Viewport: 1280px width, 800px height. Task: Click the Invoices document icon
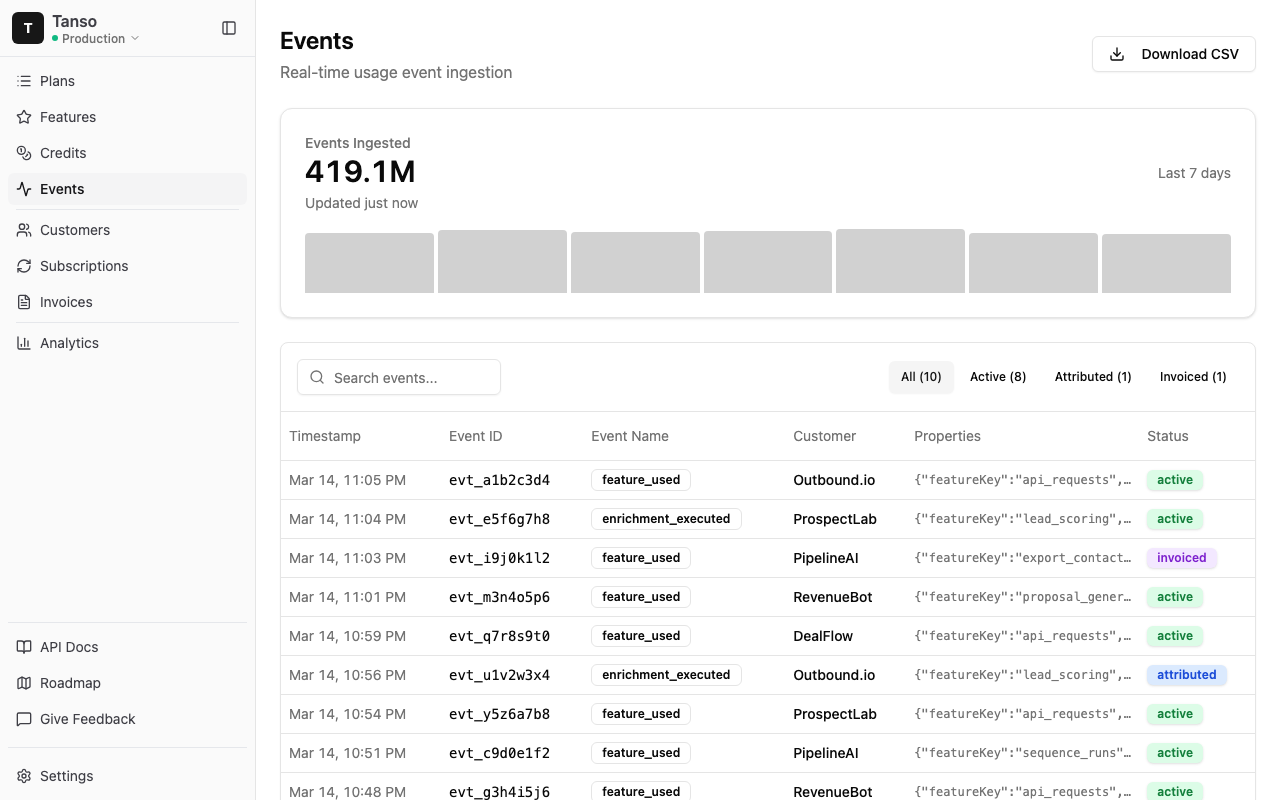tap(24, 302)
